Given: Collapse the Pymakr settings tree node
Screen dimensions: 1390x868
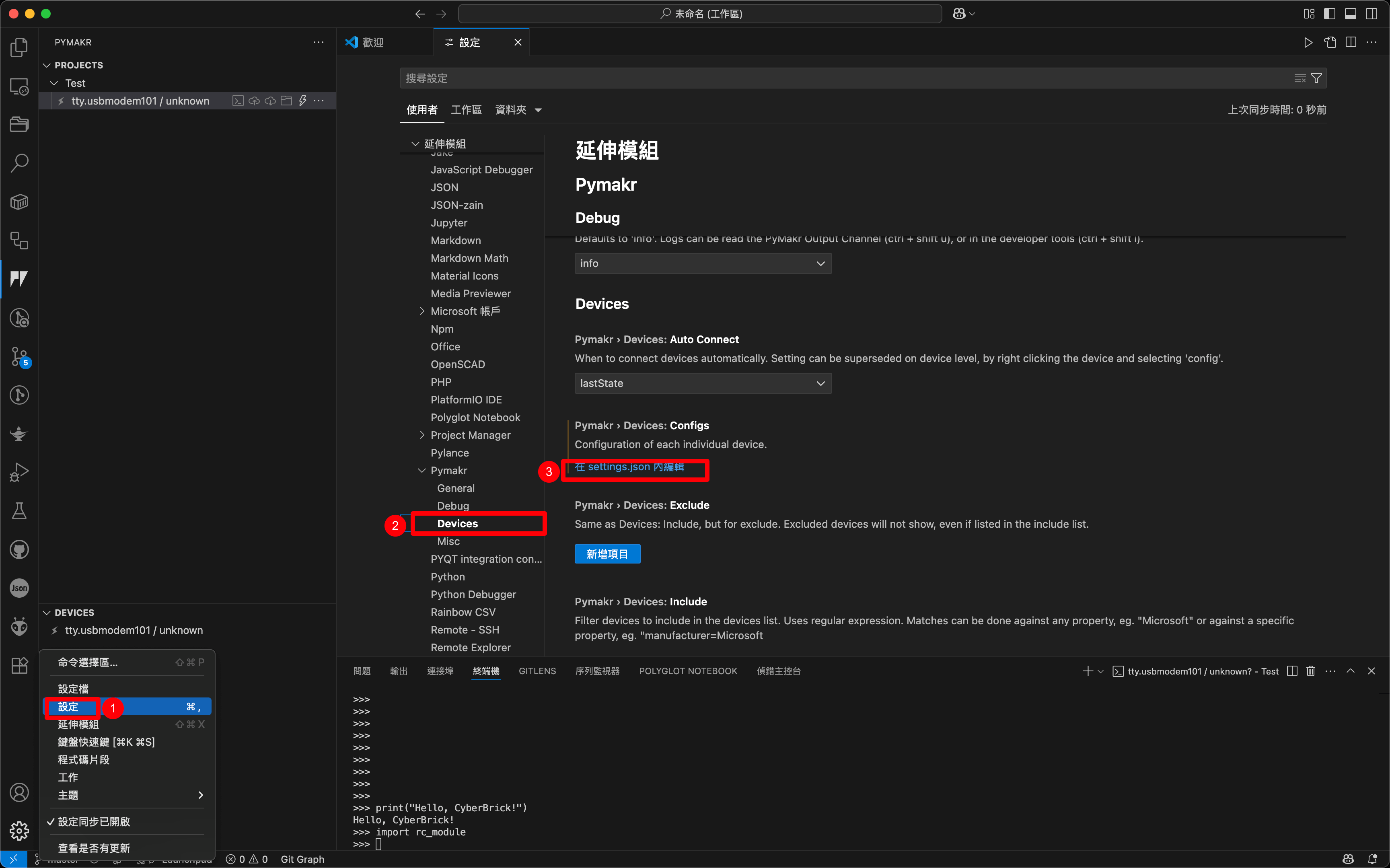Looking at the screenshot, I should 422,471.
